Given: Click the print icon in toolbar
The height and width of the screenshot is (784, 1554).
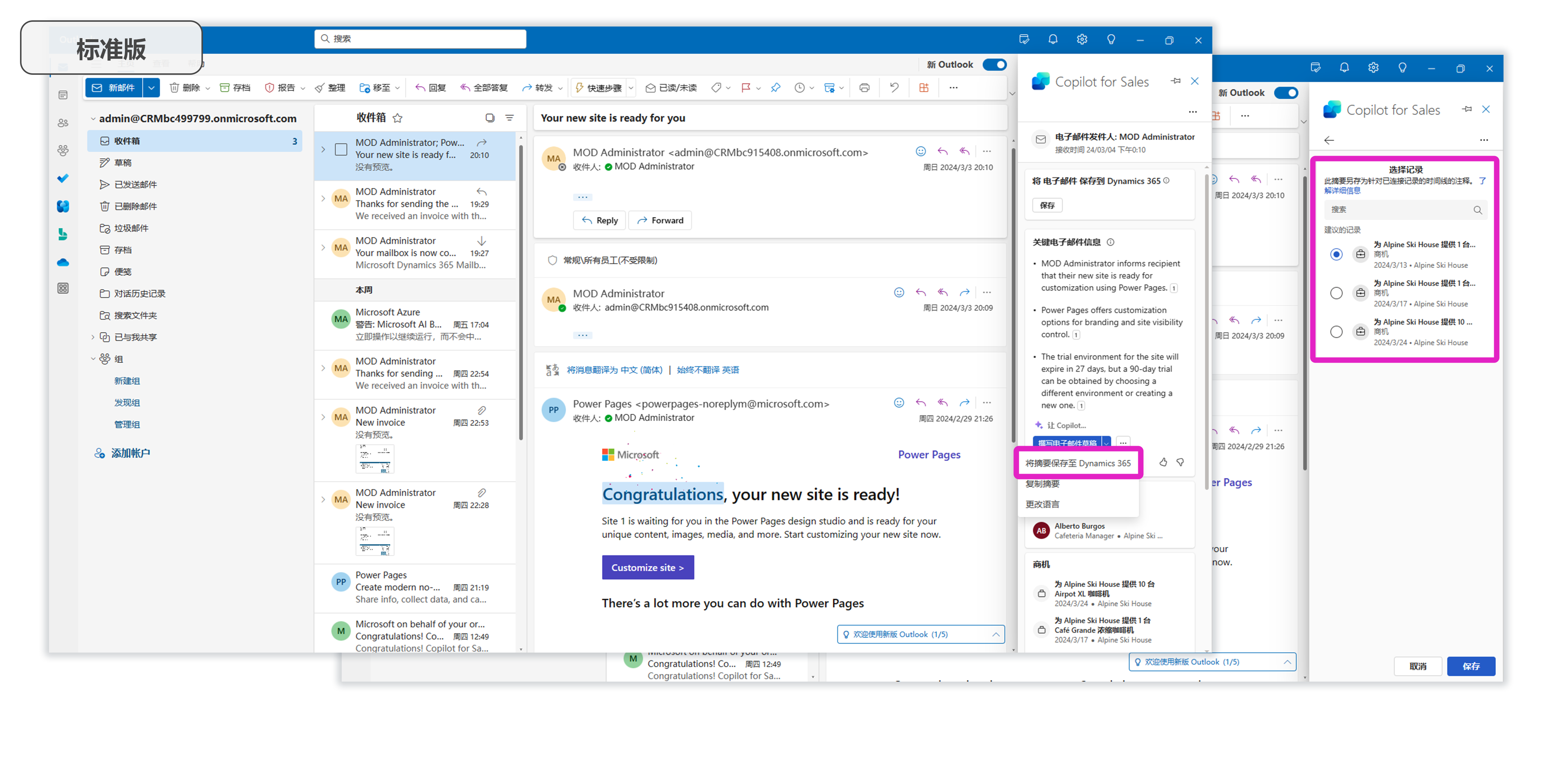Looking at the screenshot, I should click(x=865, y=88).
